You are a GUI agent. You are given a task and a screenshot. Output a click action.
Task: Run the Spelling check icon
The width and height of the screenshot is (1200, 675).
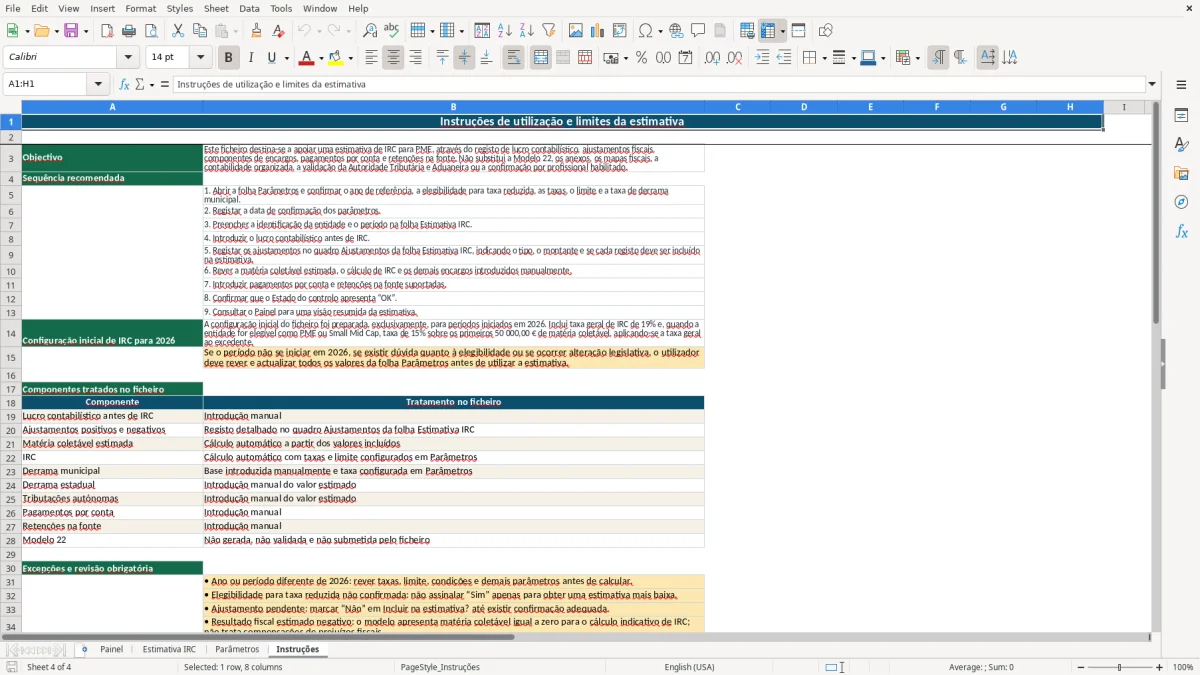392,31
